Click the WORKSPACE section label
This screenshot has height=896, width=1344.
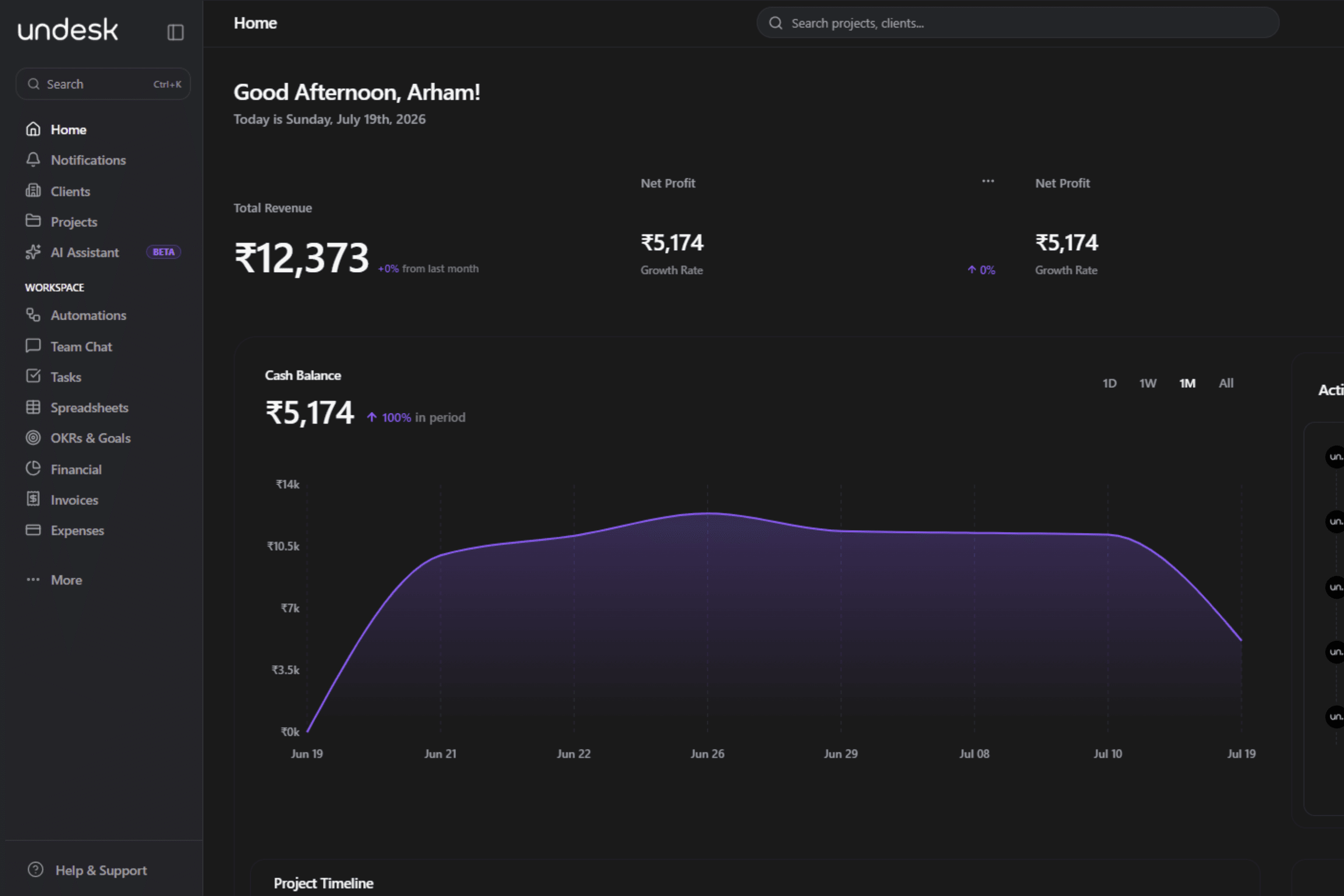(x=54, y=287)
